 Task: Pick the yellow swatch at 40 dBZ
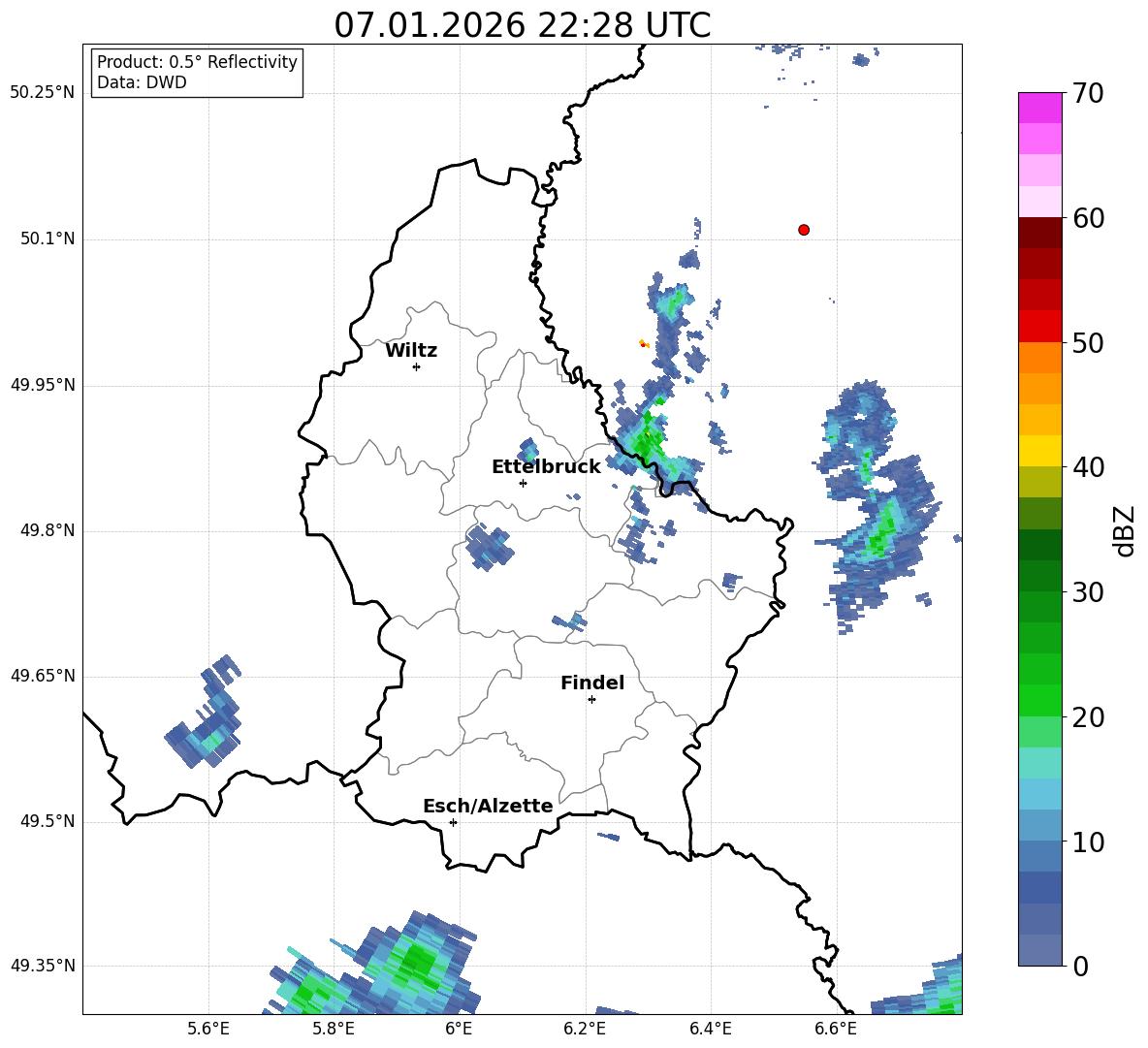(x=1039, y=451)
